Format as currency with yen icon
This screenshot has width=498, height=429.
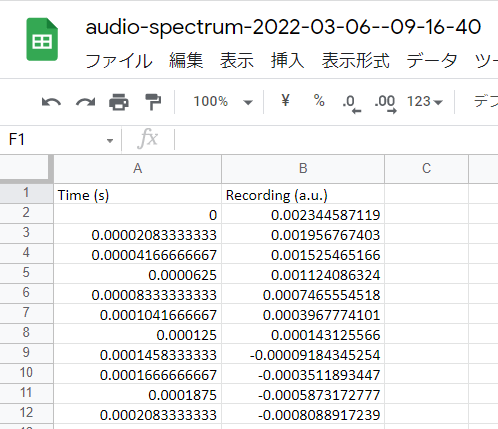coord(285,100)
